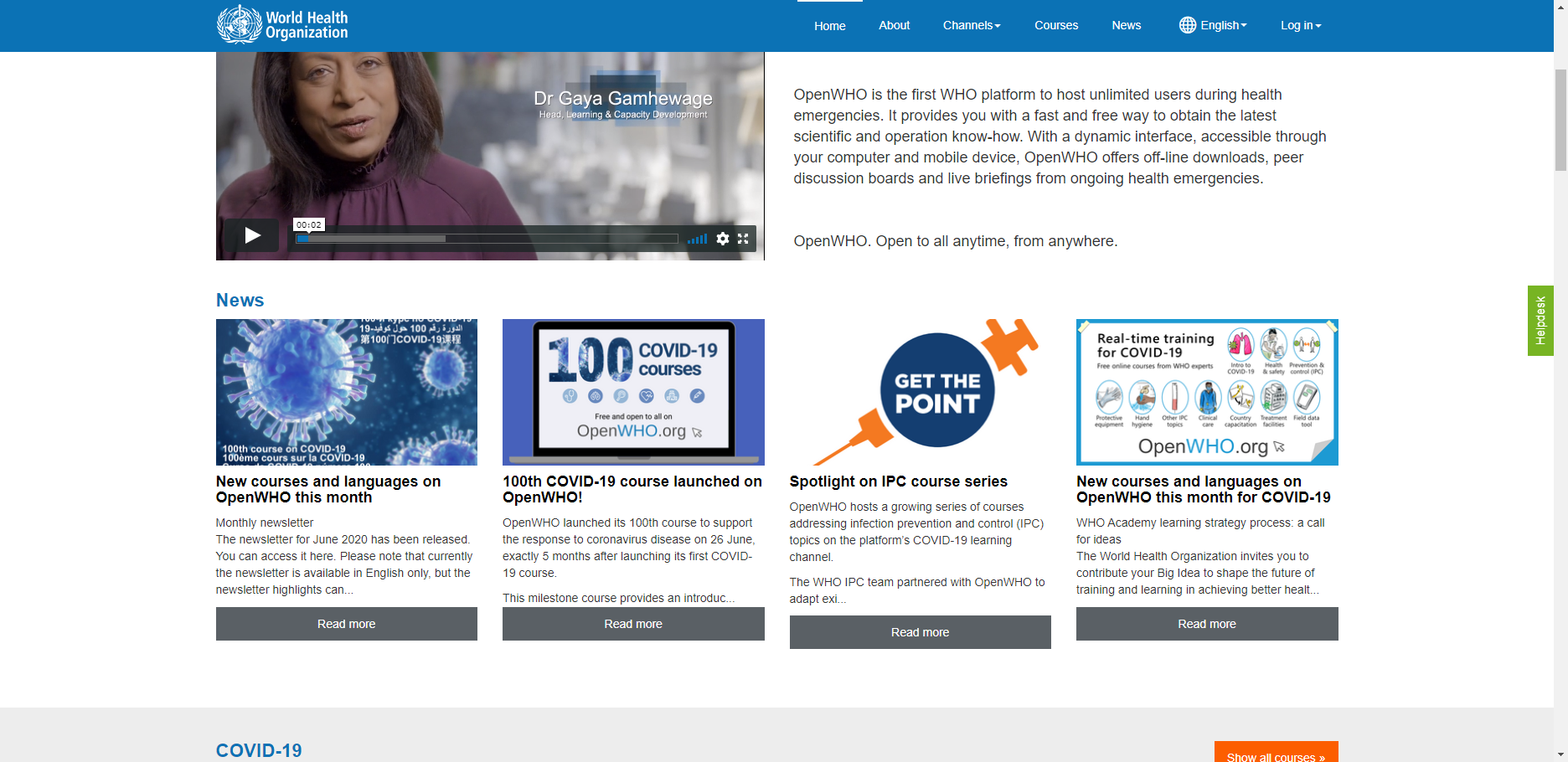Open video settings gear icon
Image resolution: width=1568 pixels, height=762 pixels.
click(x=723, y=239)
